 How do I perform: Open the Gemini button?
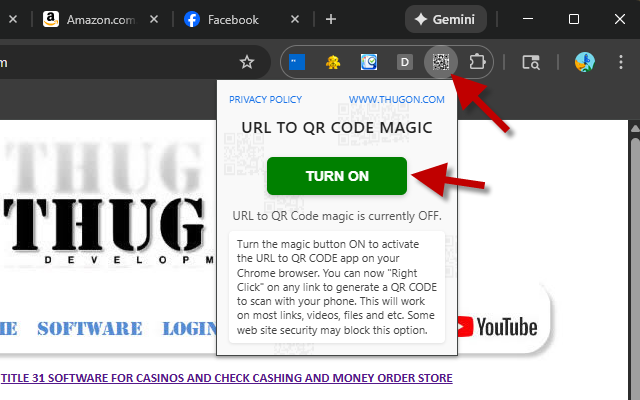coord(445,19)
